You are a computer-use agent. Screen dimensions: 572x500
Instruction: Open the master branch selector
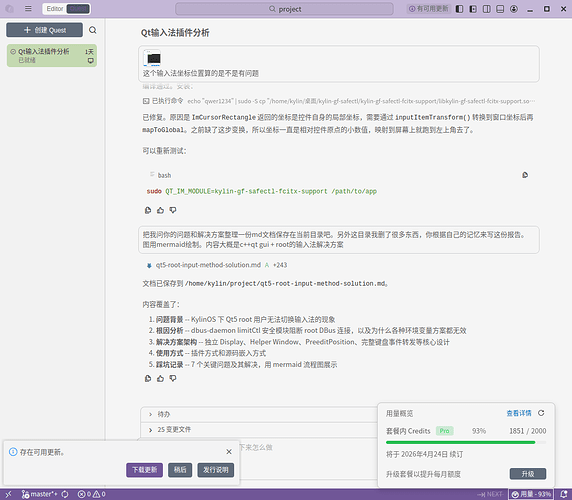pyautogui.click(x=39, y=494)
